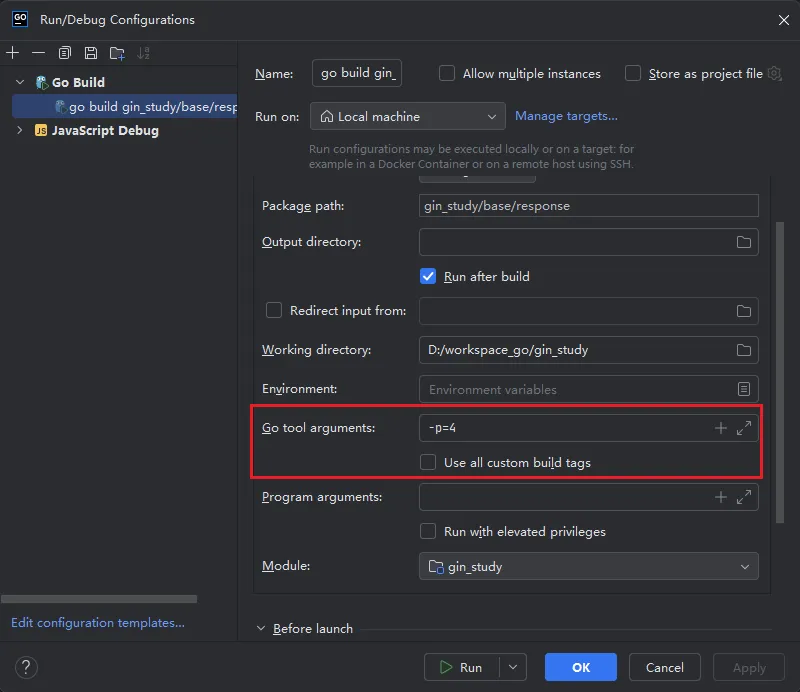The image size is (800, 692).
Task: Select go build gin_study/base/response configuration
Action: tap(150, 107)
